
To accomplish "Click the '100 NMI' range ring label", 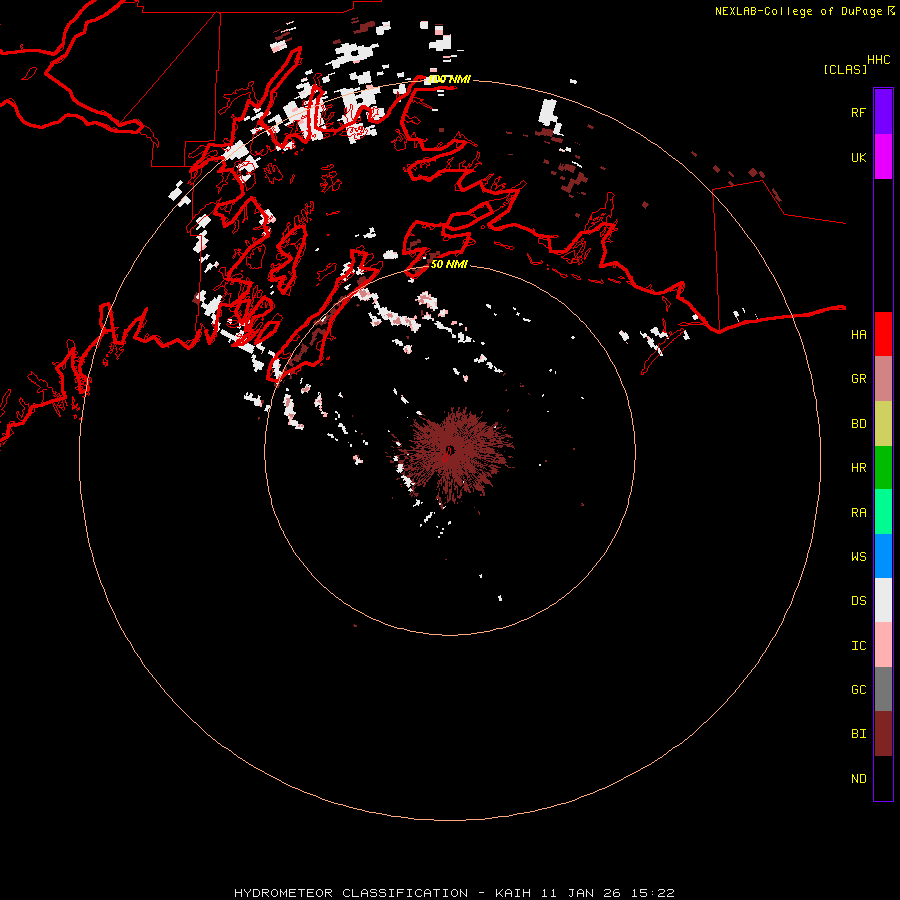I will point(449,79).
